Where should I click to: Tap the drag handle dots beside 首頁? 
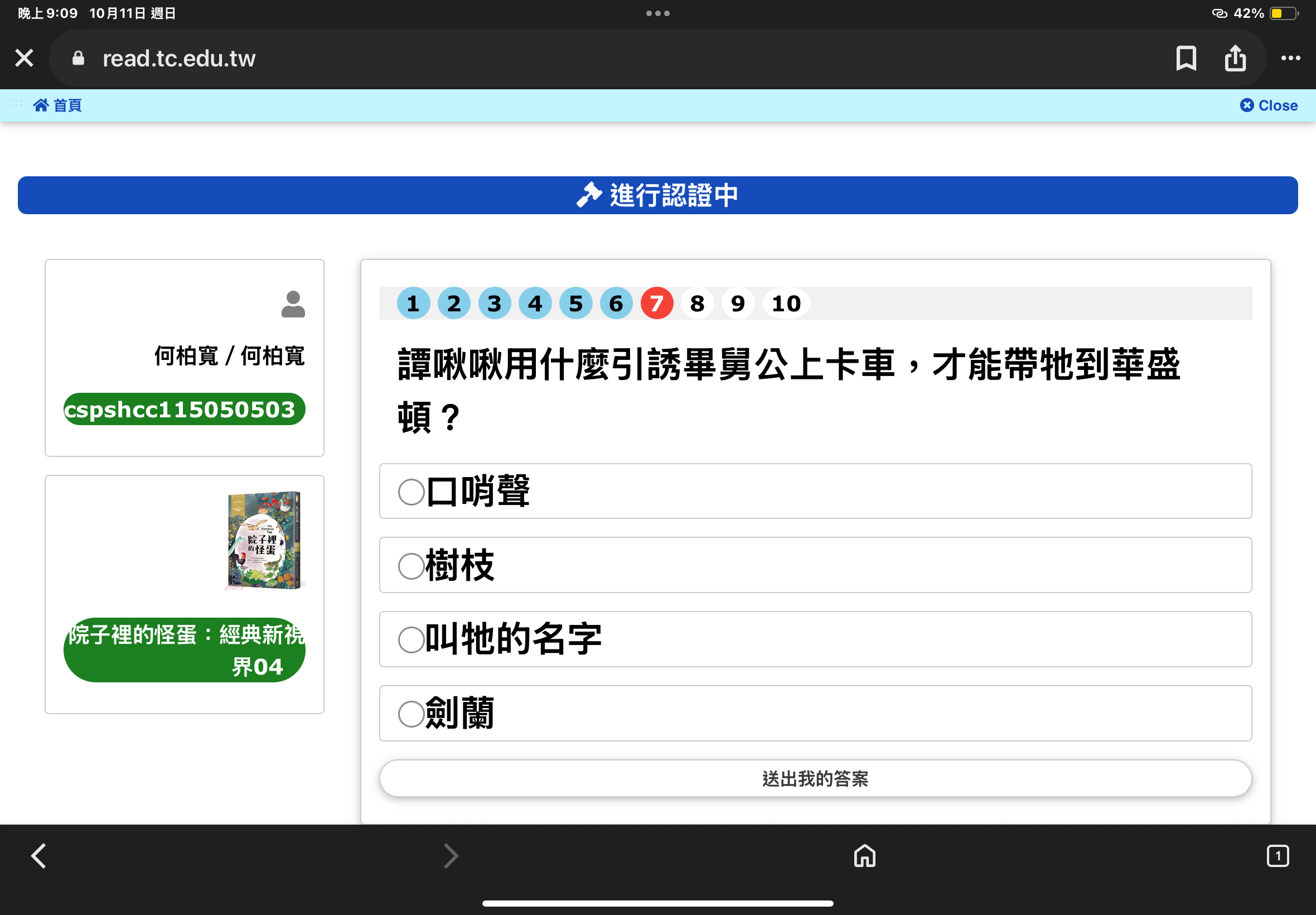(17, 103)
